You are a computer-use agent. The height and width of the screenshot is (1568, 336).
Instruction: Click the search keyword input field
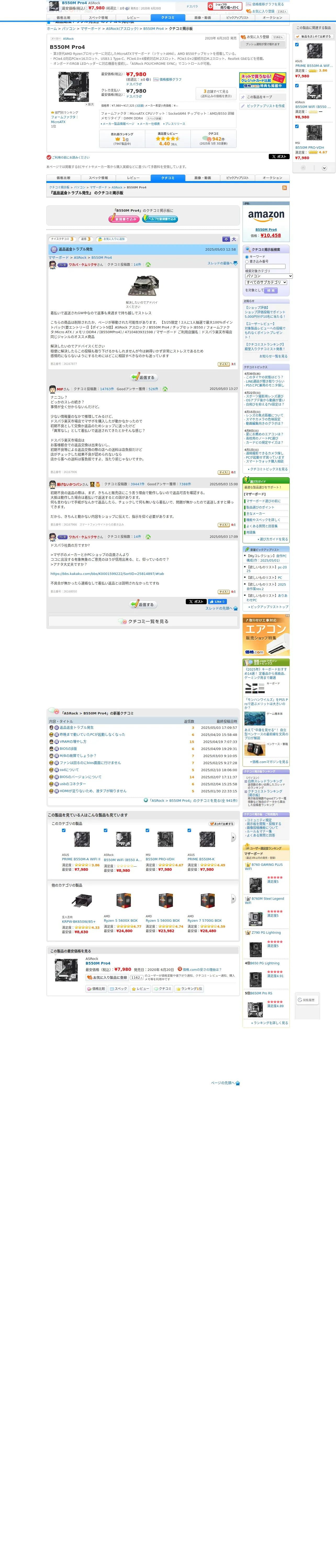(265, 266)
